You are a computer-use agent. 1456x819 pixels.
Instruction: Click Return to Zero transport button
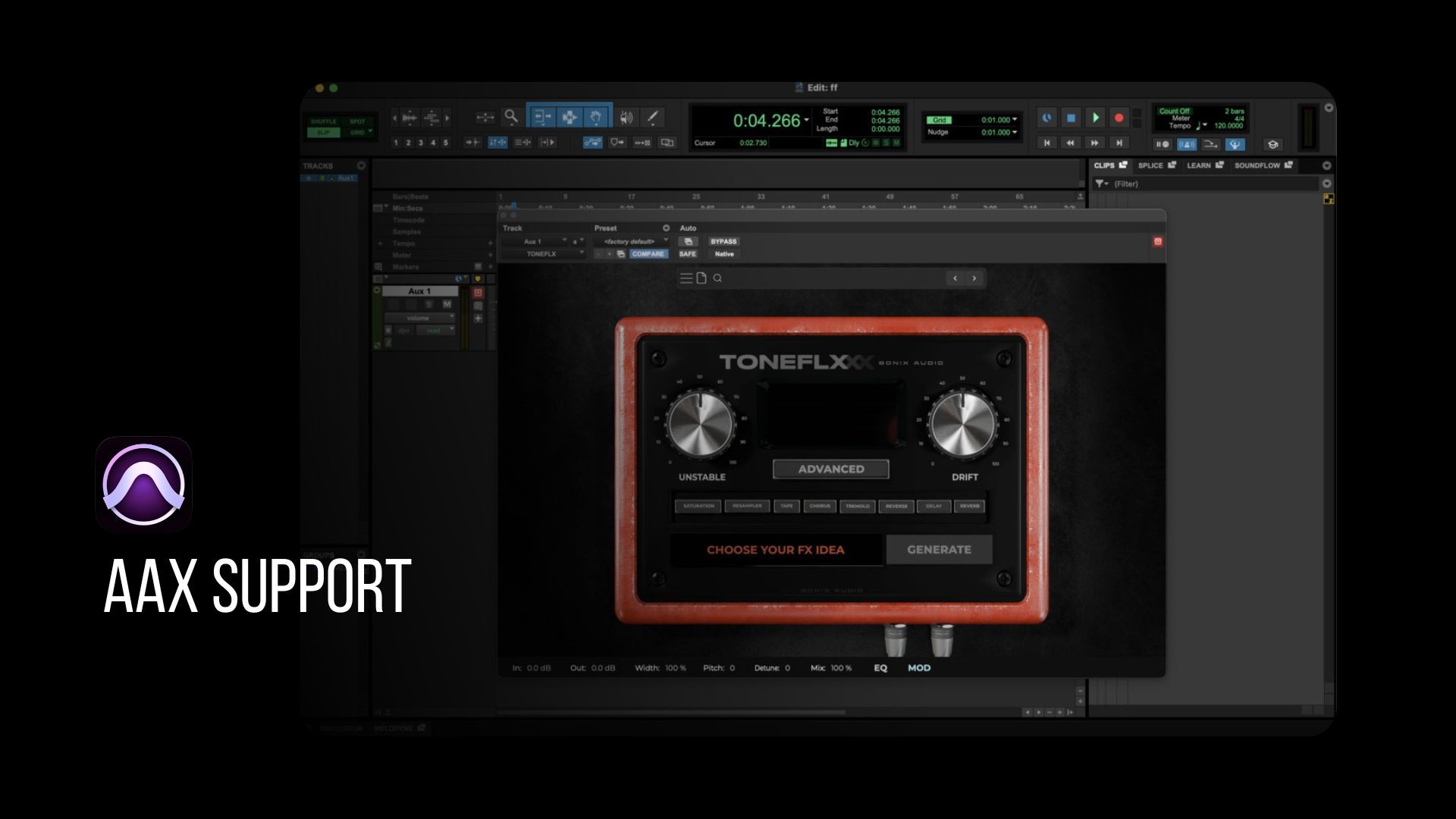[x=1047, y=143]
